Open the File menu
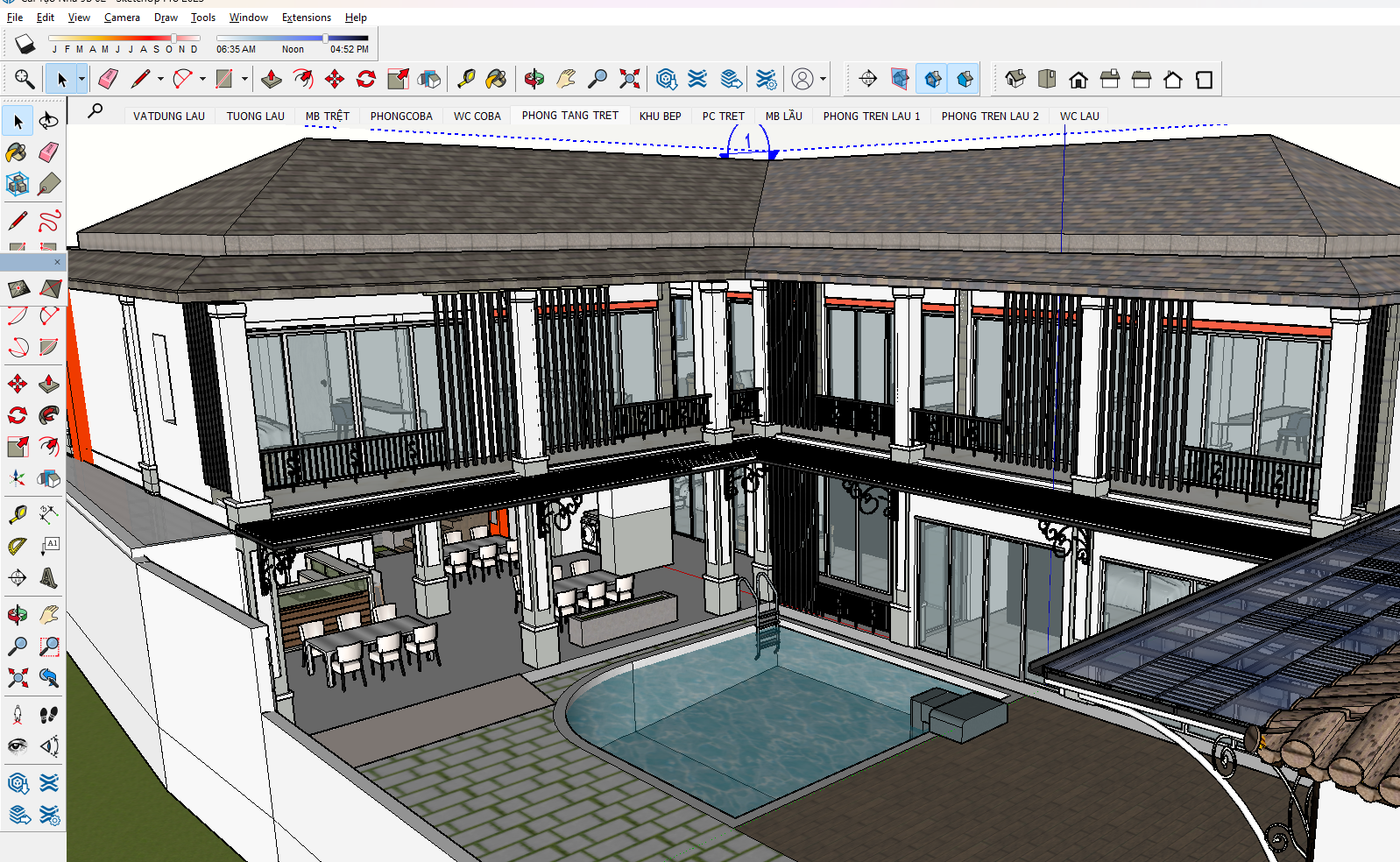 pyautogui.click(x=15, y=18)
